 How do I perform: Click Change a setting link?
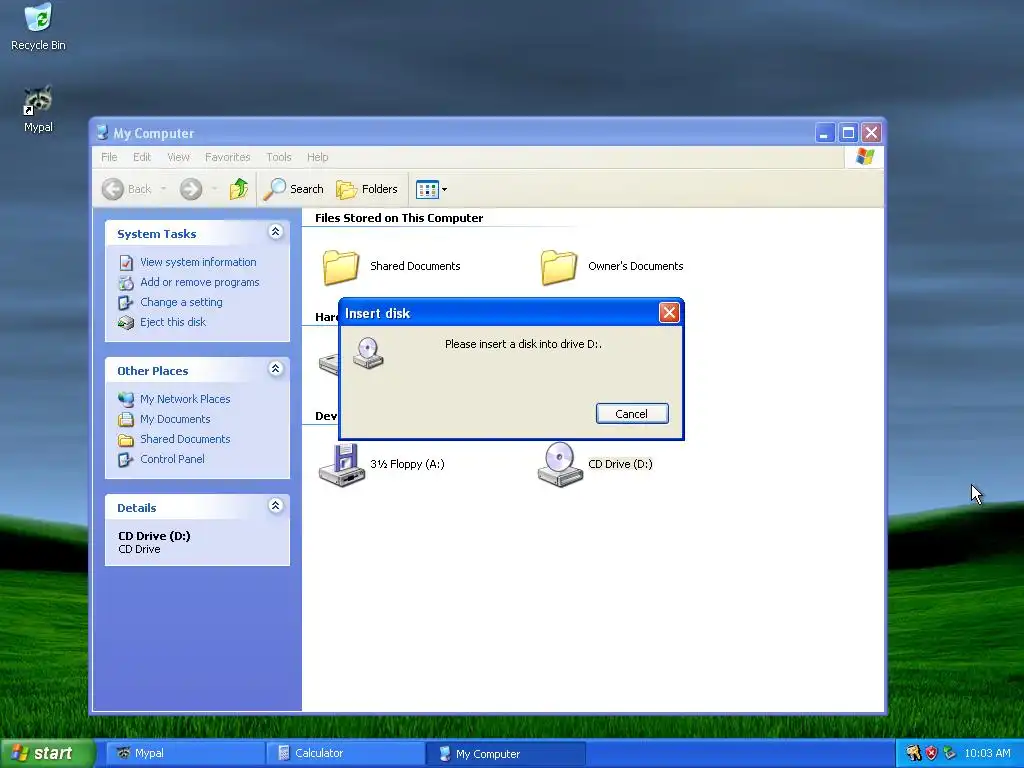[181, 302]
